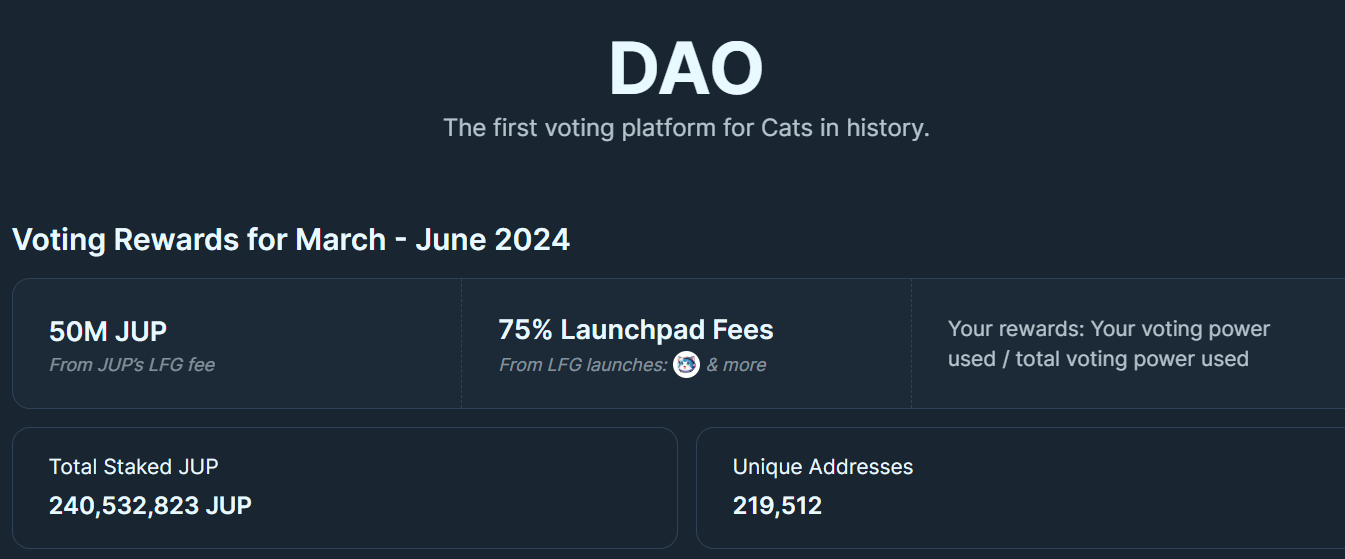This screenshot has width=1345, height=559.
Task: Click the Unique Addresses label
Action: 823,466
